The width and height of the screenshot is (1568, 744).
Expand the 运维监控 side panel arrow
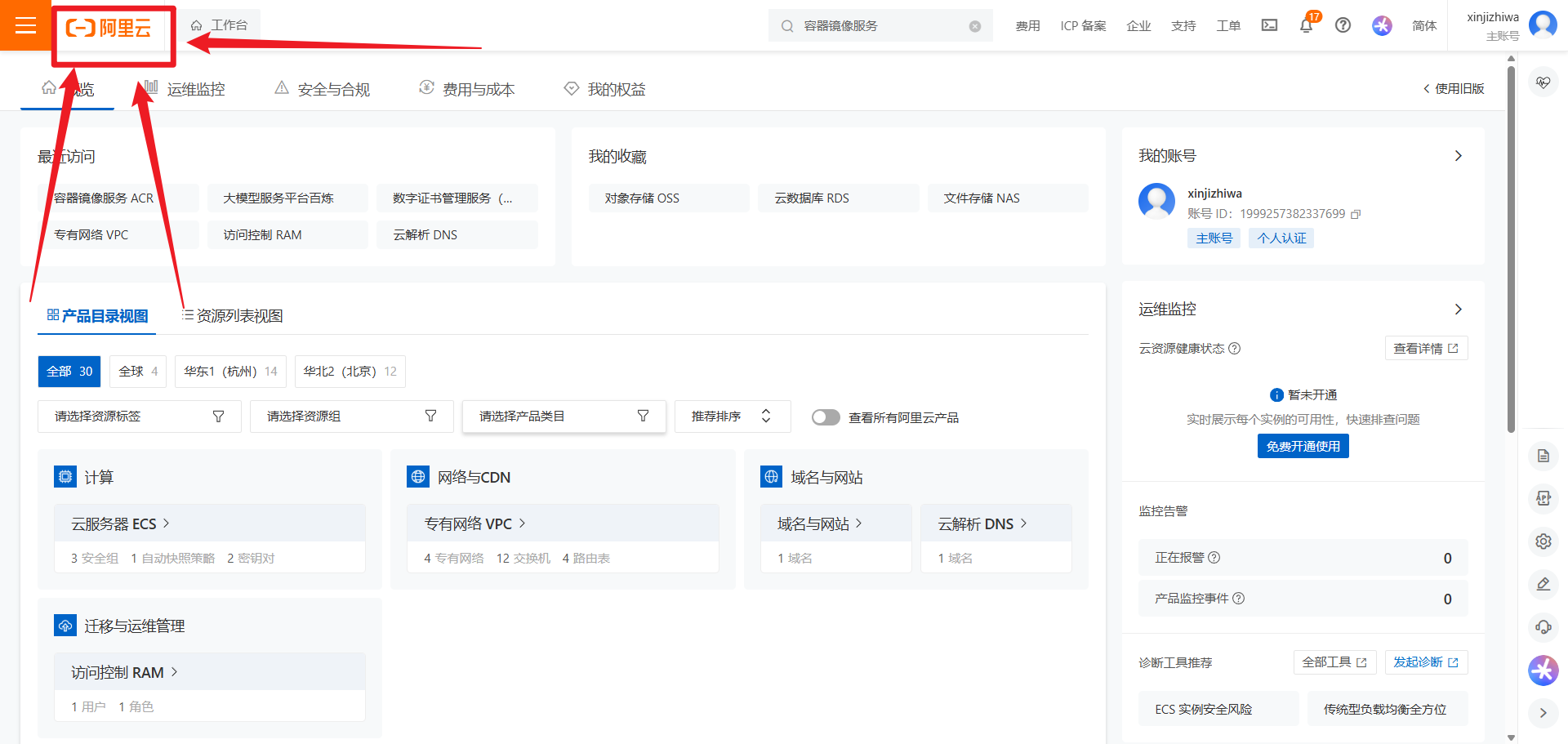tap(1459, 310)
